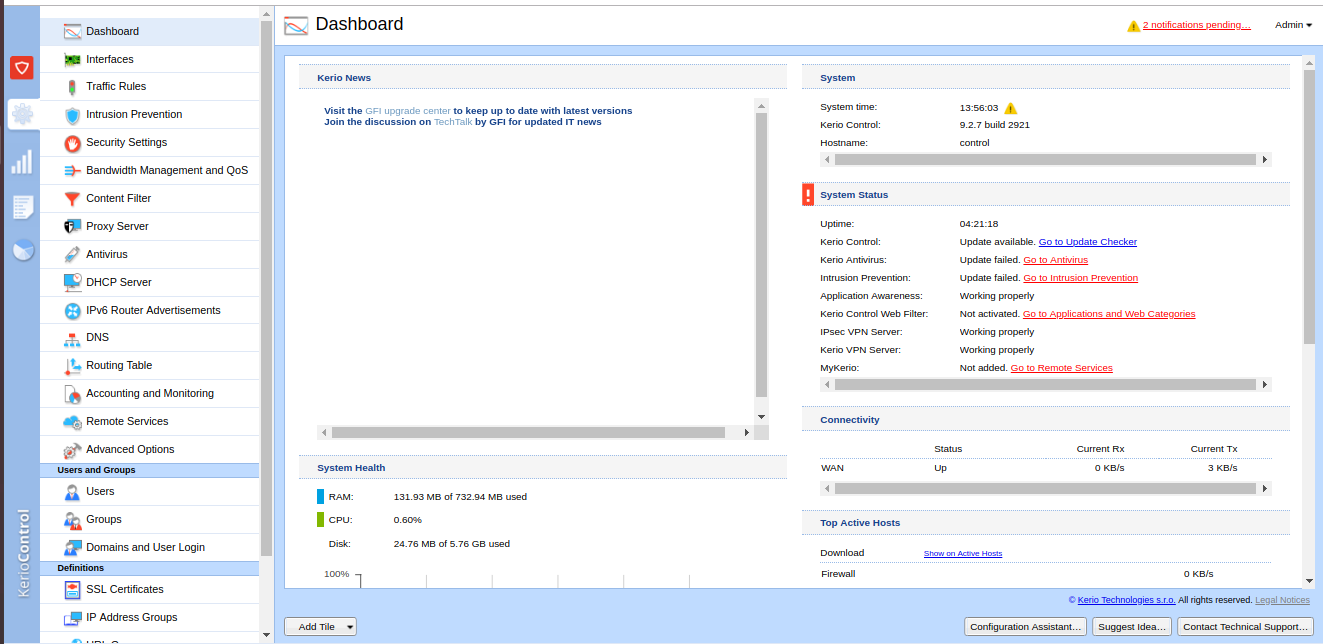Click the red System Status alert icon

(x=808, y=194)
